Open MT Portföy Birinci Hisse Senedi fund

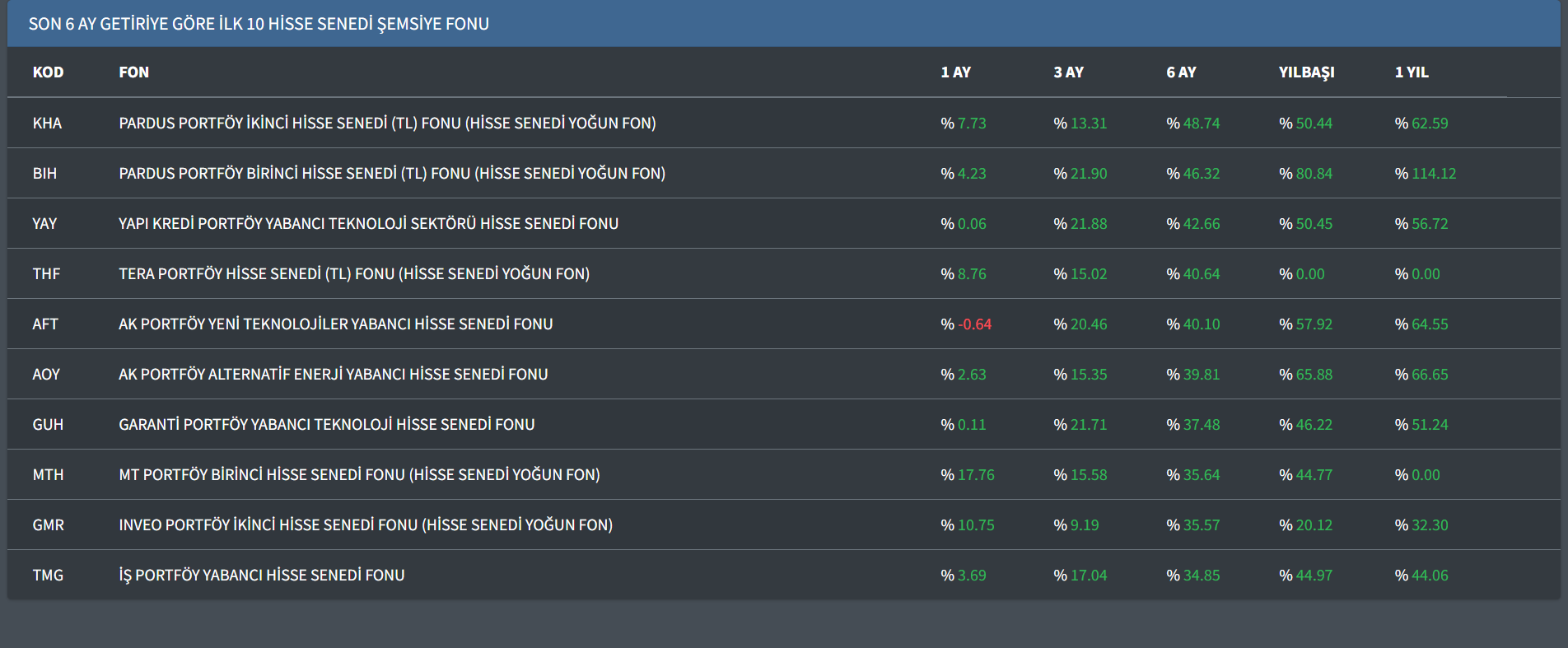point(359,475)
